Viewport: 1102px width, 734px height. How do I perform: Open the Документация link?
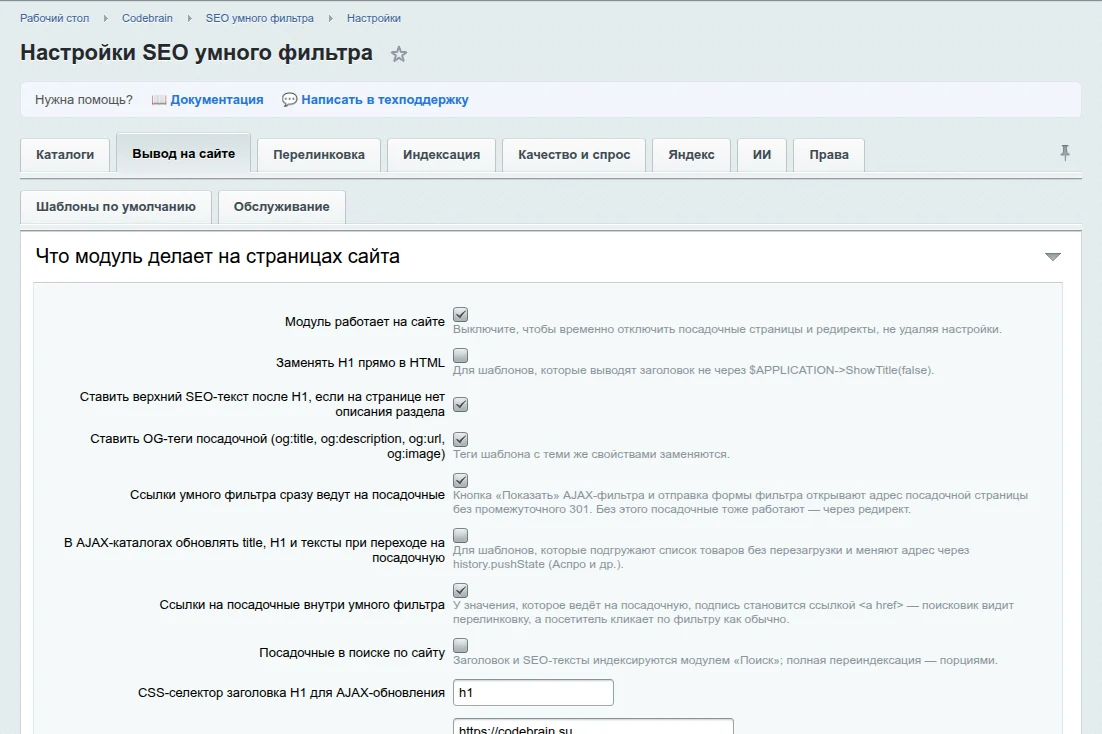[x=216, y=100]
